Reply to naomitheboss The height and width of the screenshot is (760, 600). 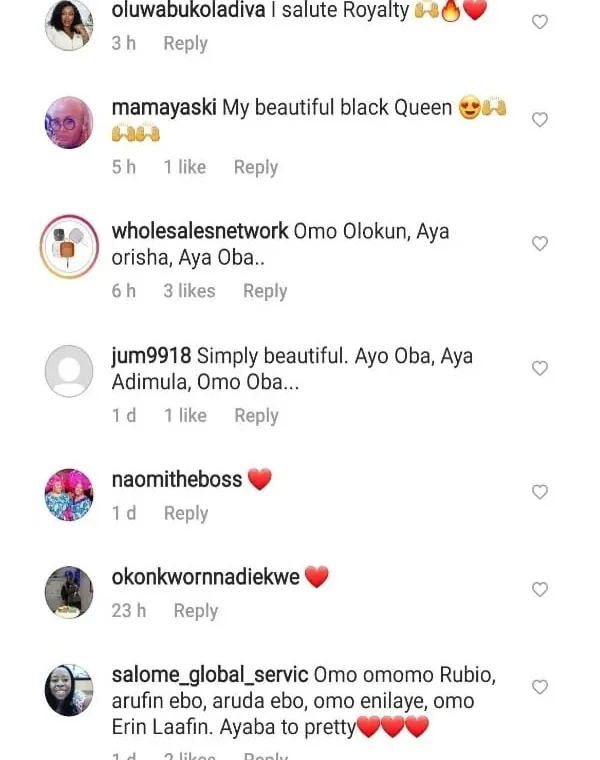(x=186, y=513)
